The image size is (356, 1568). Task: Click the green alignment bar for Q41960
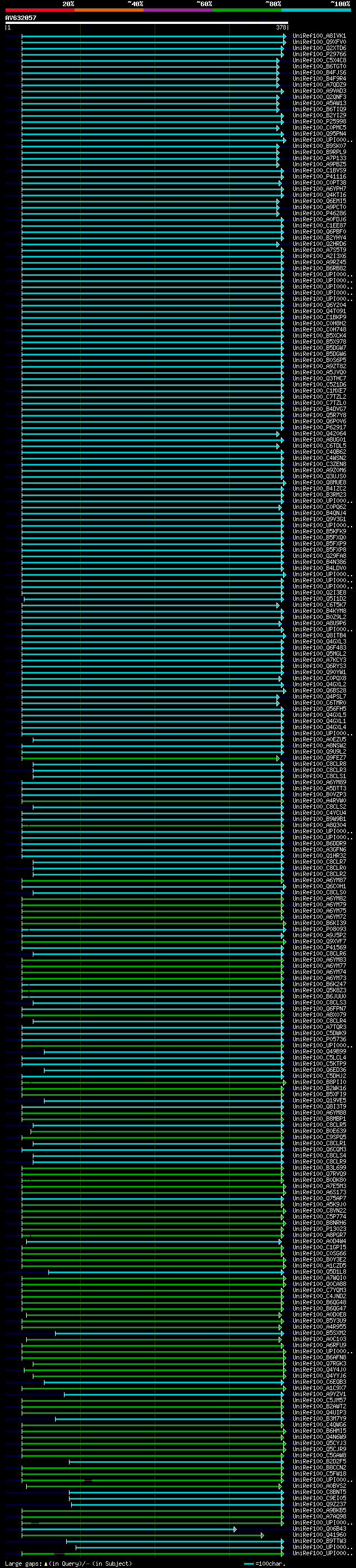(x=143, y=1535)
